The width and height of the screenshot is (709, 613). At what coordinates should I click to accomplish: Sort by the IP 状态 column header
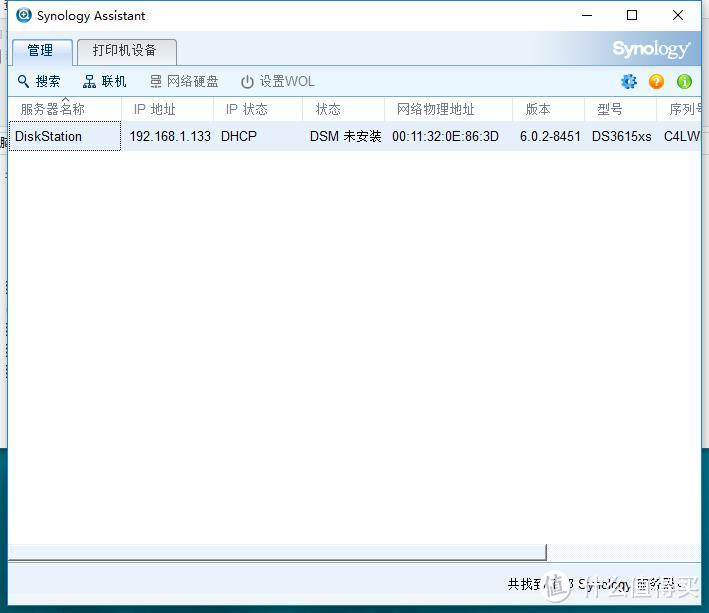tap(258, 109)
